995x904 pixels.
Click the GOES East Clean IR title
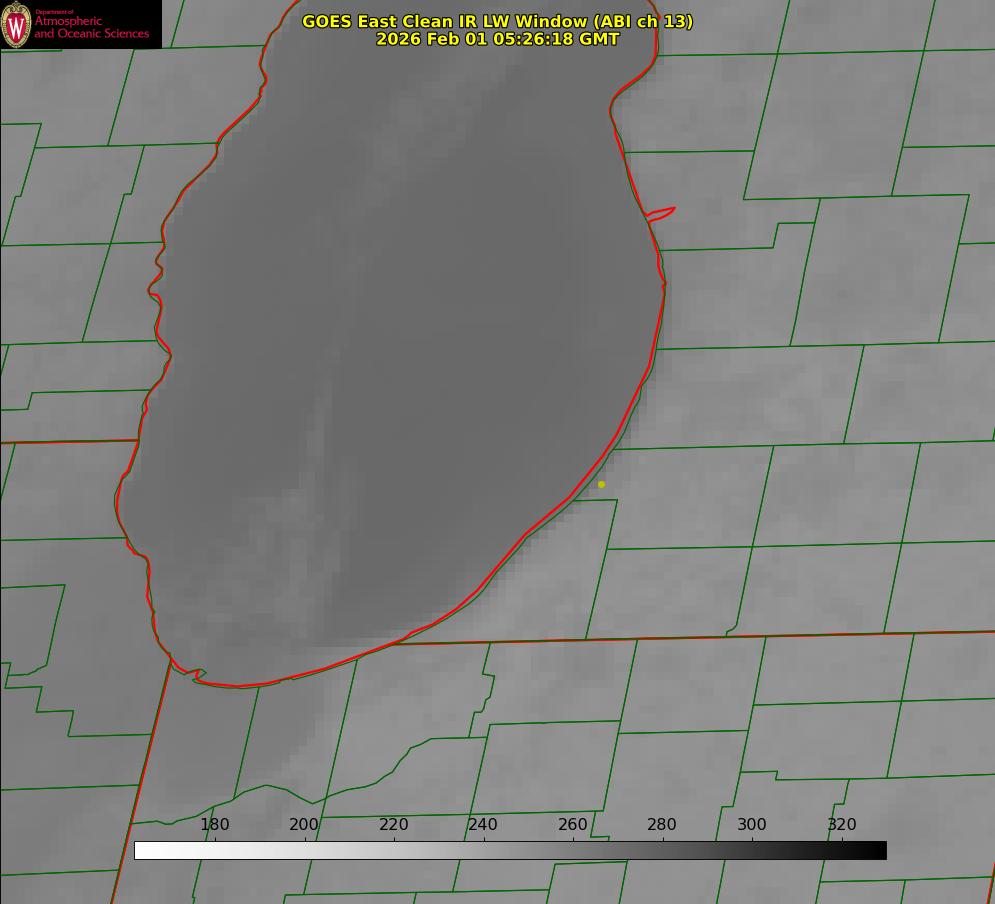(x=498, y=21)
